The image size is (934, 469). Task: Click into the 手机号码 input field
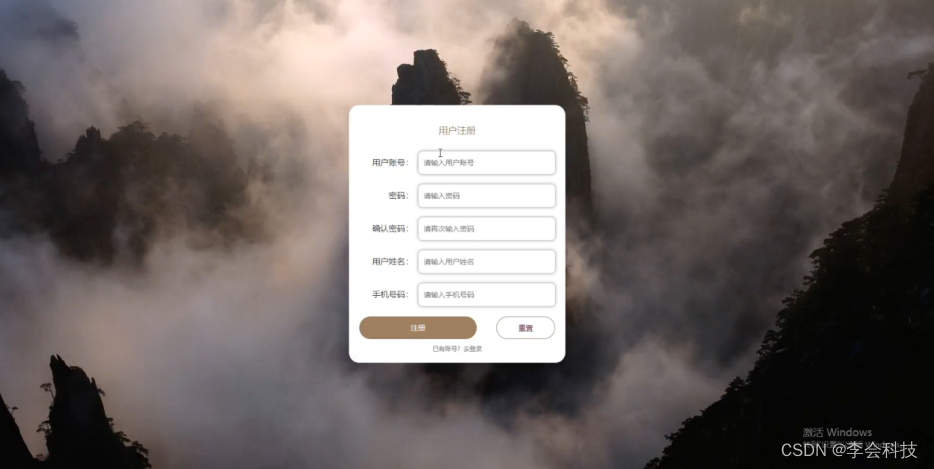(x=487, y=294)
